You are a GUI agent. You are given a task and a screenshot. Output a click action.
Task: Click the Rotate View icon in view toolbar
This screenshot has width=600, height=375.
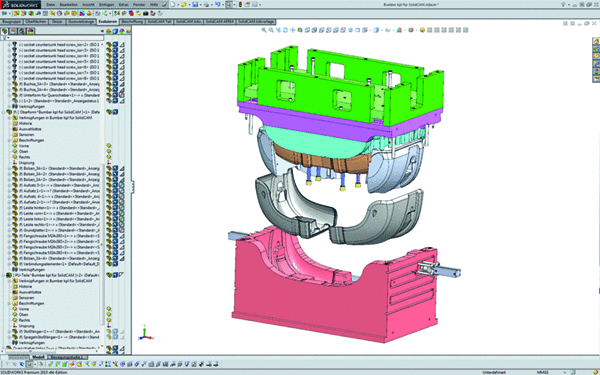point(285,30)
